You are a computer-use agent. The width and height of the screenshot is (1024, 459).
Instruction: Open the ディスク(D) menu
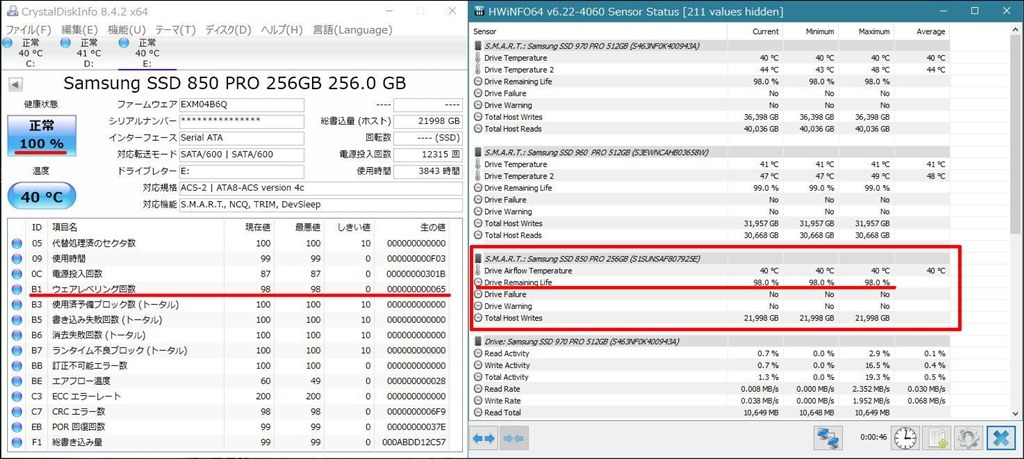228,30
